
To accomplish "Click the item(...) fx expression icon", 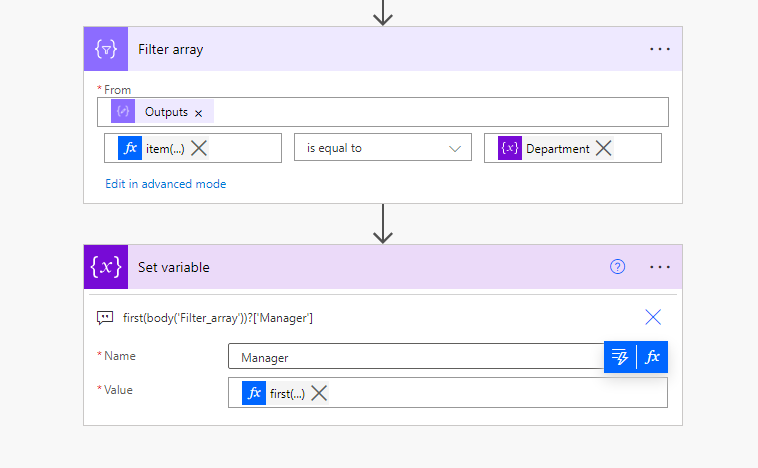I will point(130,148).
